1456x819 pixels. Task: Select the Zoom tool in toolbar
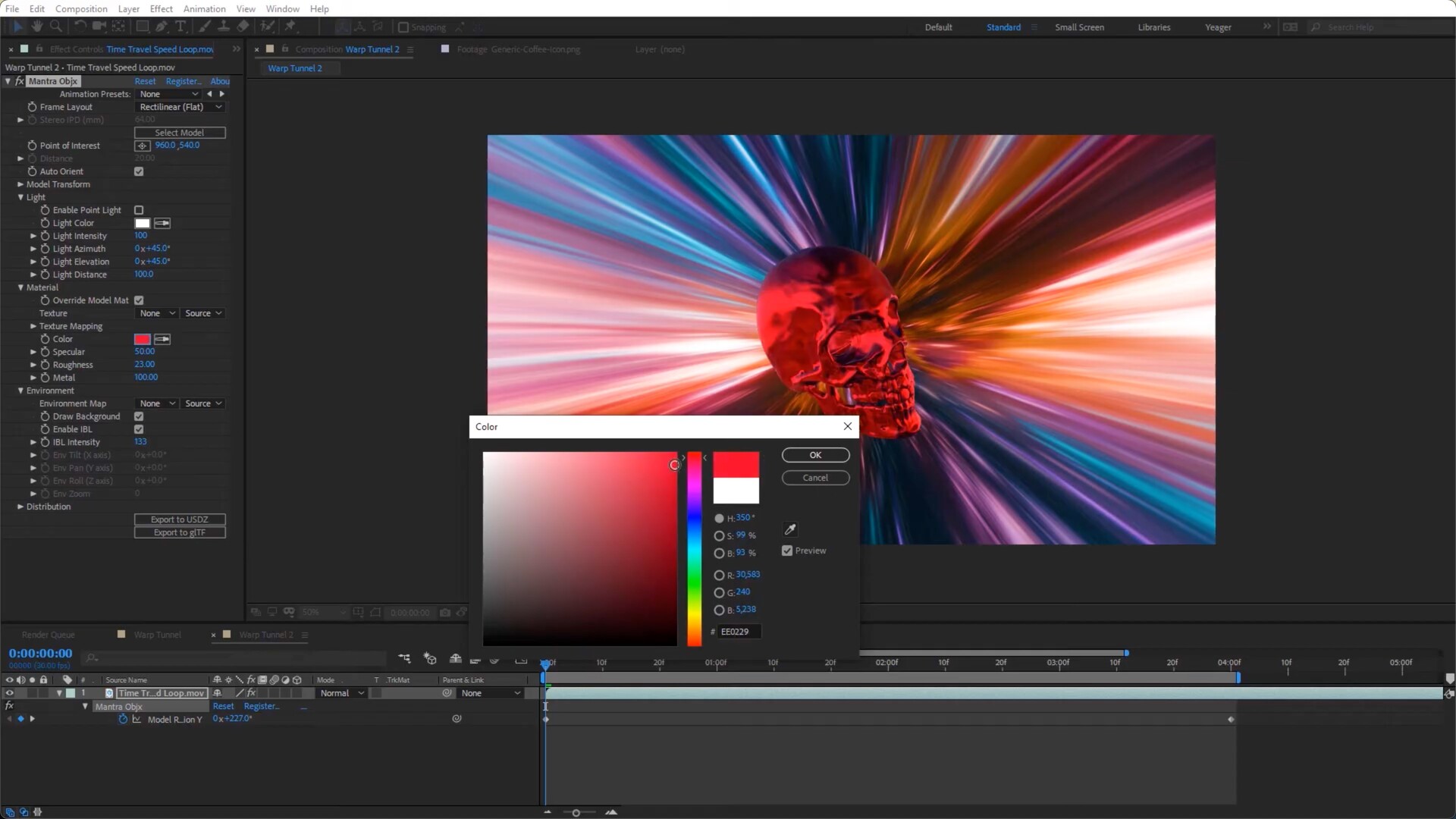[x=55, y=27]
